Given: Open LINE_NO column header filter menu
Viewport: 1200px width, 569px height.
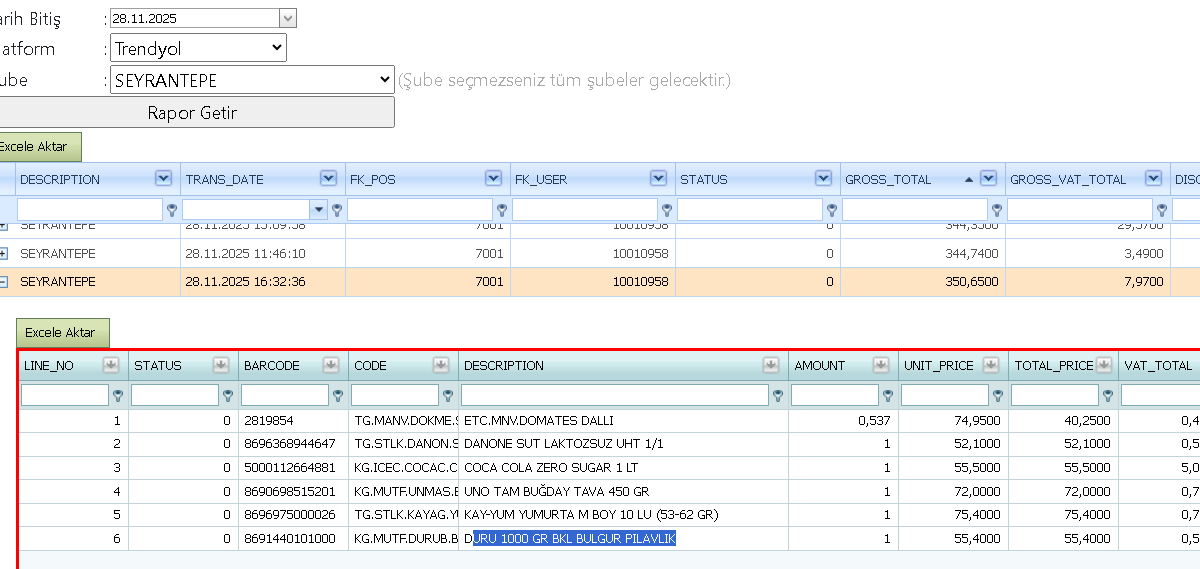Looking at the screenshot, I should point(111,365).
